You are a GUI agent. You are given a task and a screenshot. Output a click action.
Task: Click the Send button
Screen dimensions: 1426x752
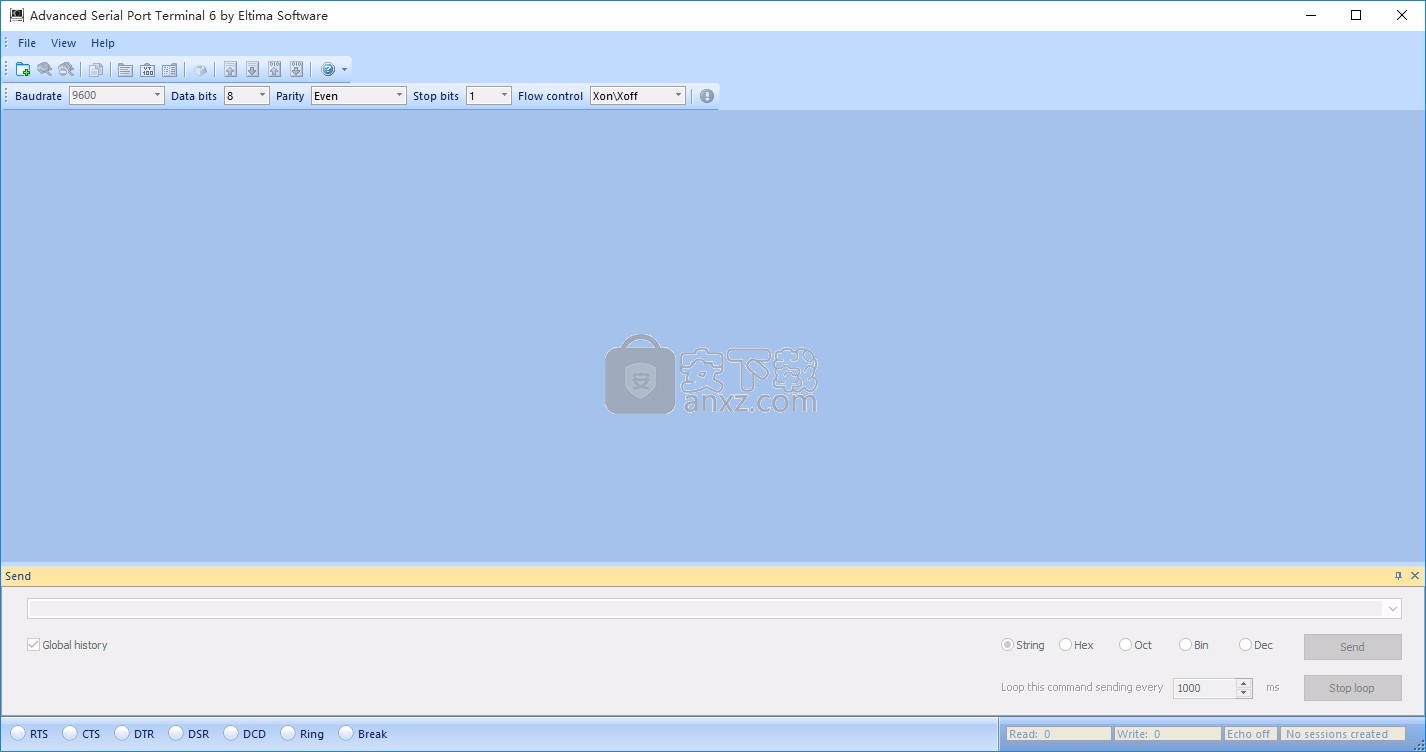(x=1352, y=647)
